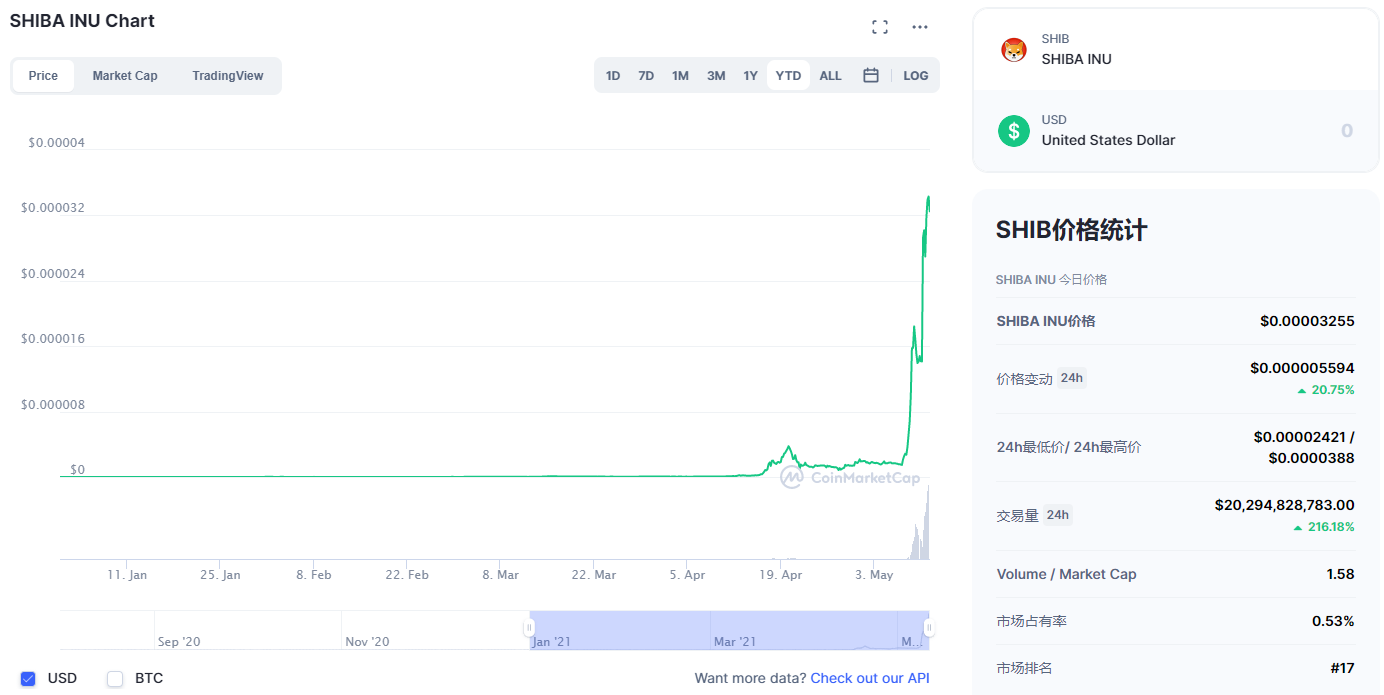
Task: Switch to the Market Cap tab
Action: pos(125,76)
